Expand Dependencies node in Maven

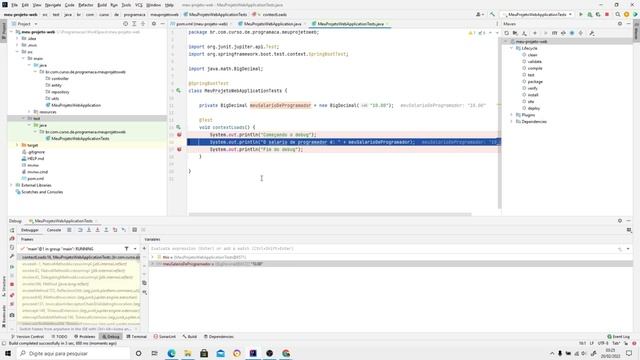click(511, 122)
